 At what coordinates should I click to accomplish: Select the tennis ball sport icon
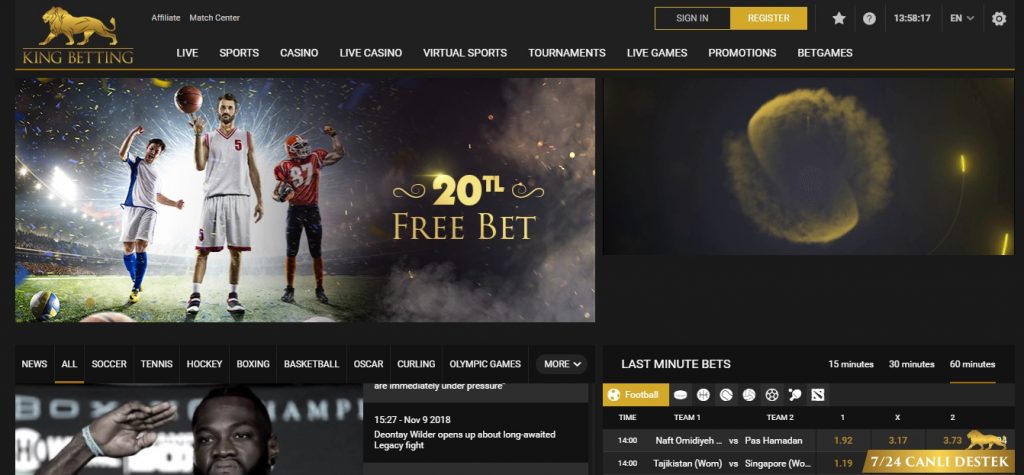726,395
